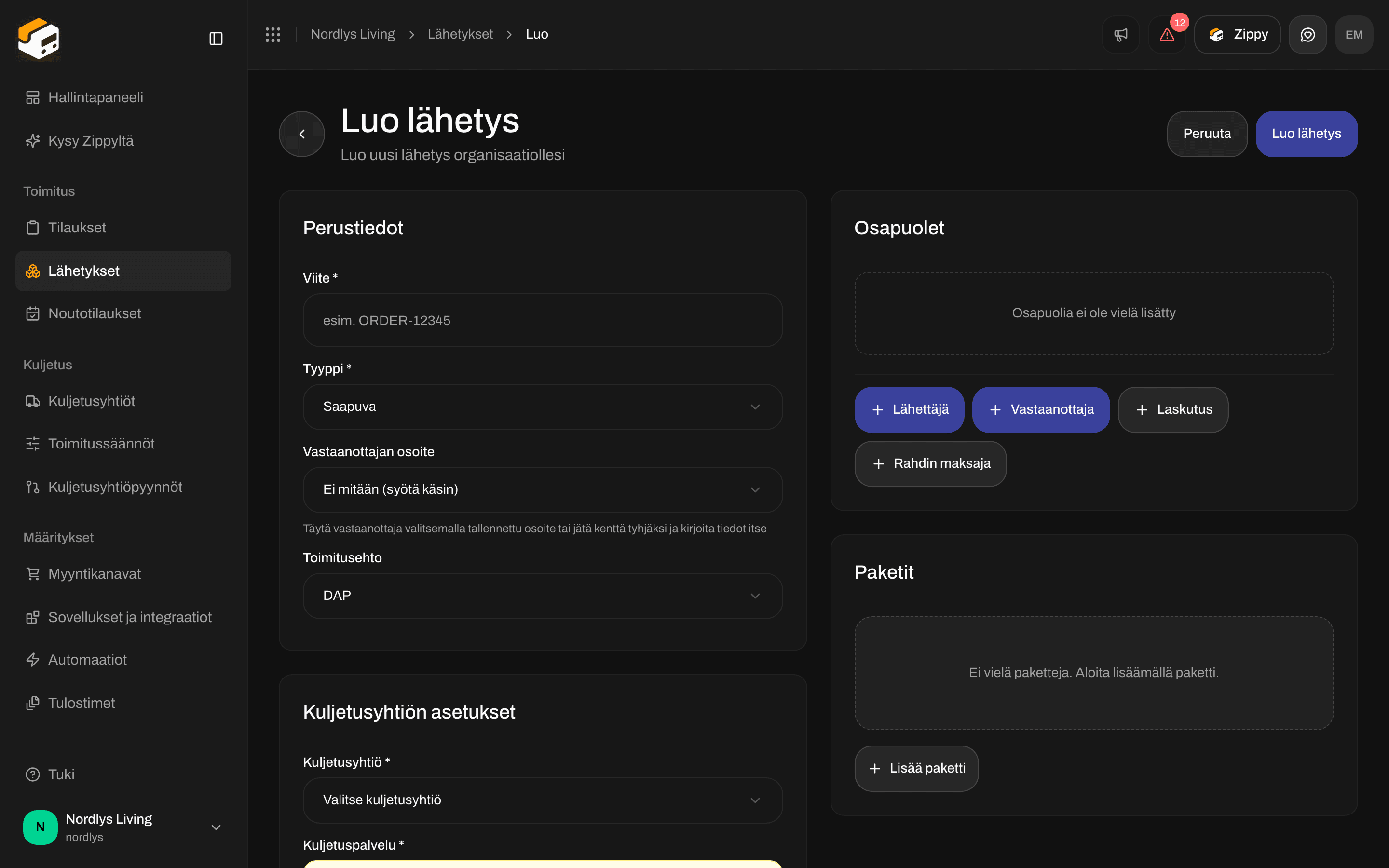Screen dimensions: 1389x868
Task: Open the apps grid icon
Action: click(272, 34)
